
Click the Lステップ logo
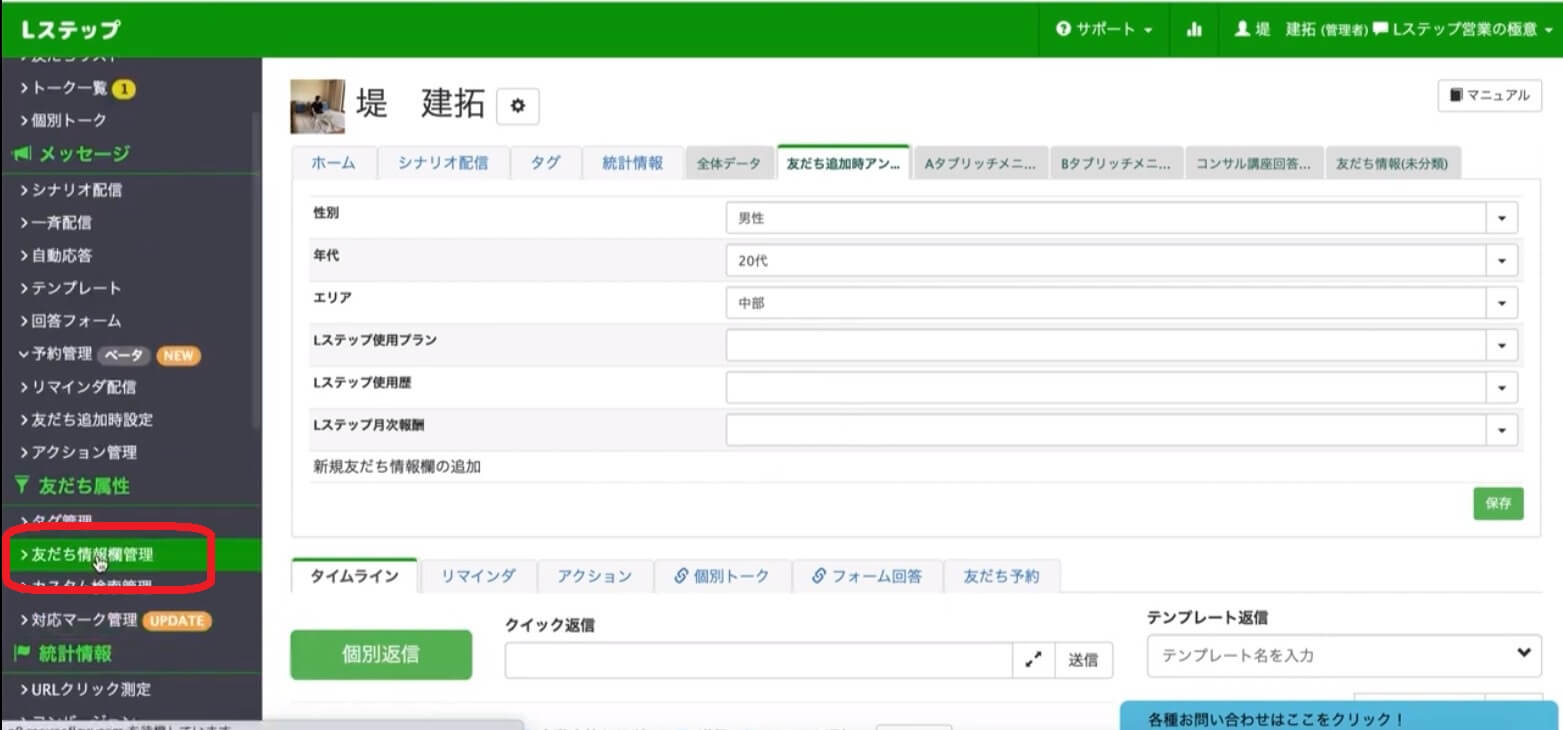click(x=70, y=29)
